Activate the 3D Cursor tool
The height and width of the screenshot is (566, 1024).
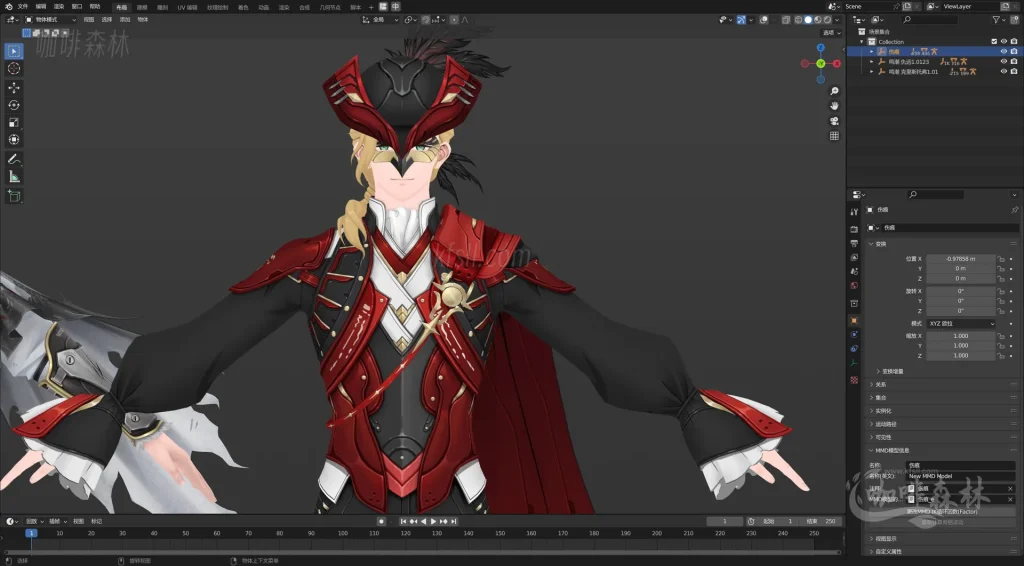coord(14,69)
